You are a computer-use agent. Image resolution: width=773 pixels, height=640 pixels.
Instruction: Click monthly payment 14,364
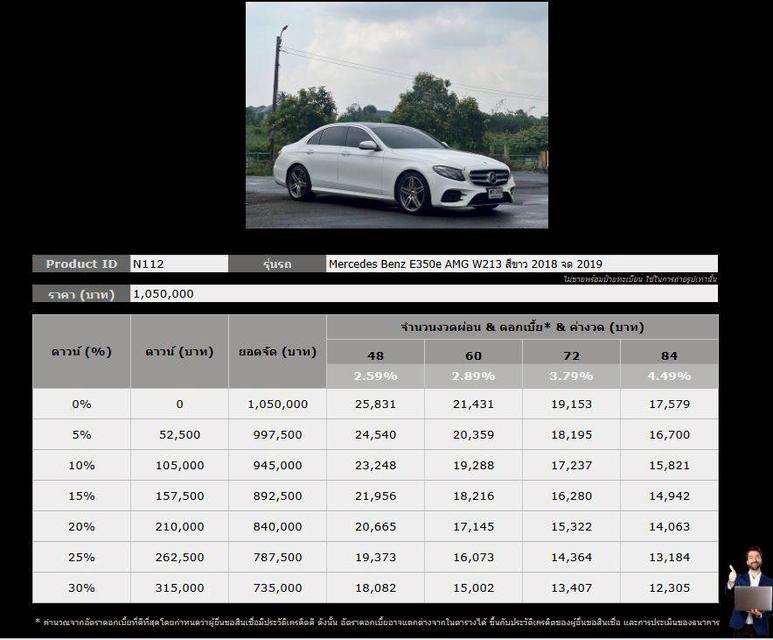pyautogui.click(x=571, y=557)
